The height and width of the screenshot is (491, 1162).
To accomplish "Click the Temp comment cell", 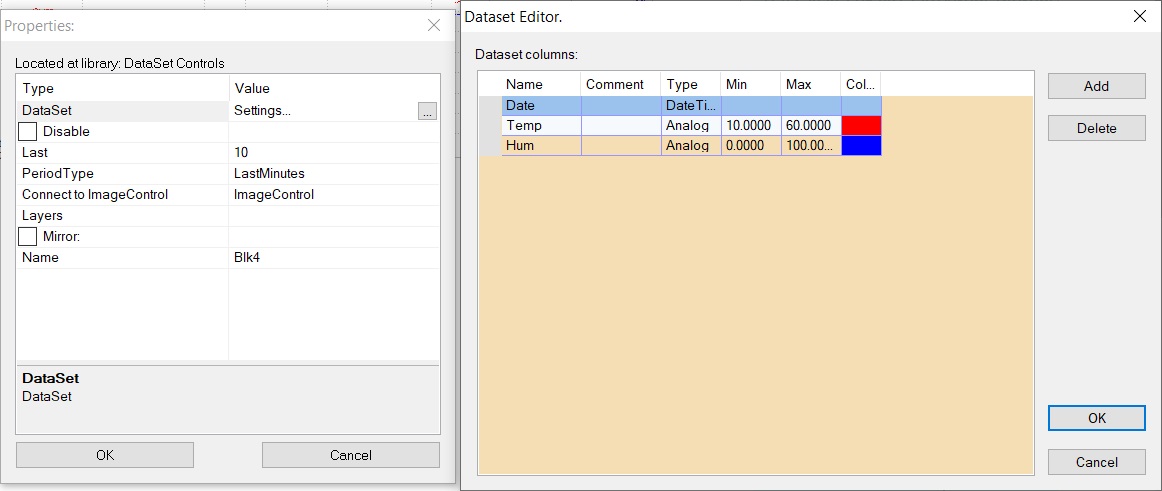I will point(621,126).
